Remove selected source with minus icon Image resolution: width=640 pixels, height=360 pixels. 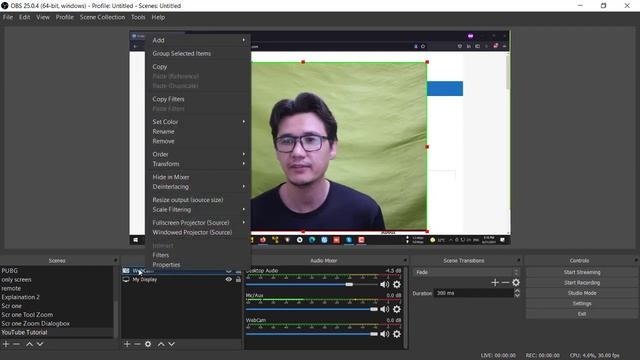[137, 344]
